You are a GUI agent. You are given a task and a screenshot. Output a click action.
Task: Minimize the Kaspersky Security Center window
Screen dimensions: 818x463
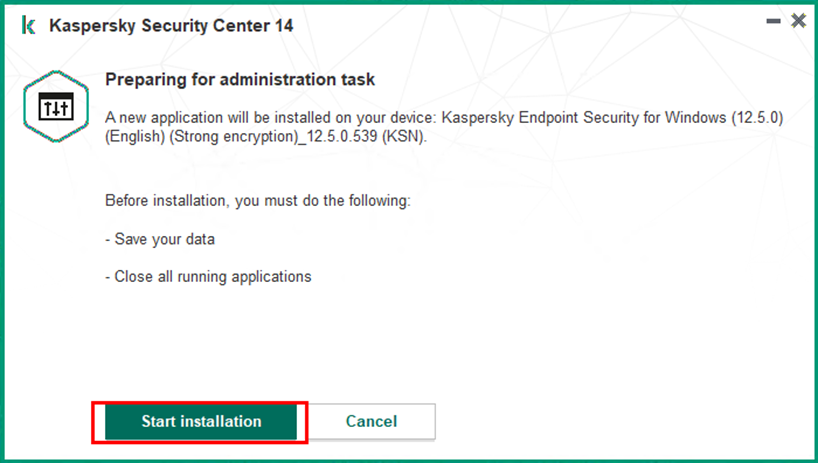pos(773,21)
